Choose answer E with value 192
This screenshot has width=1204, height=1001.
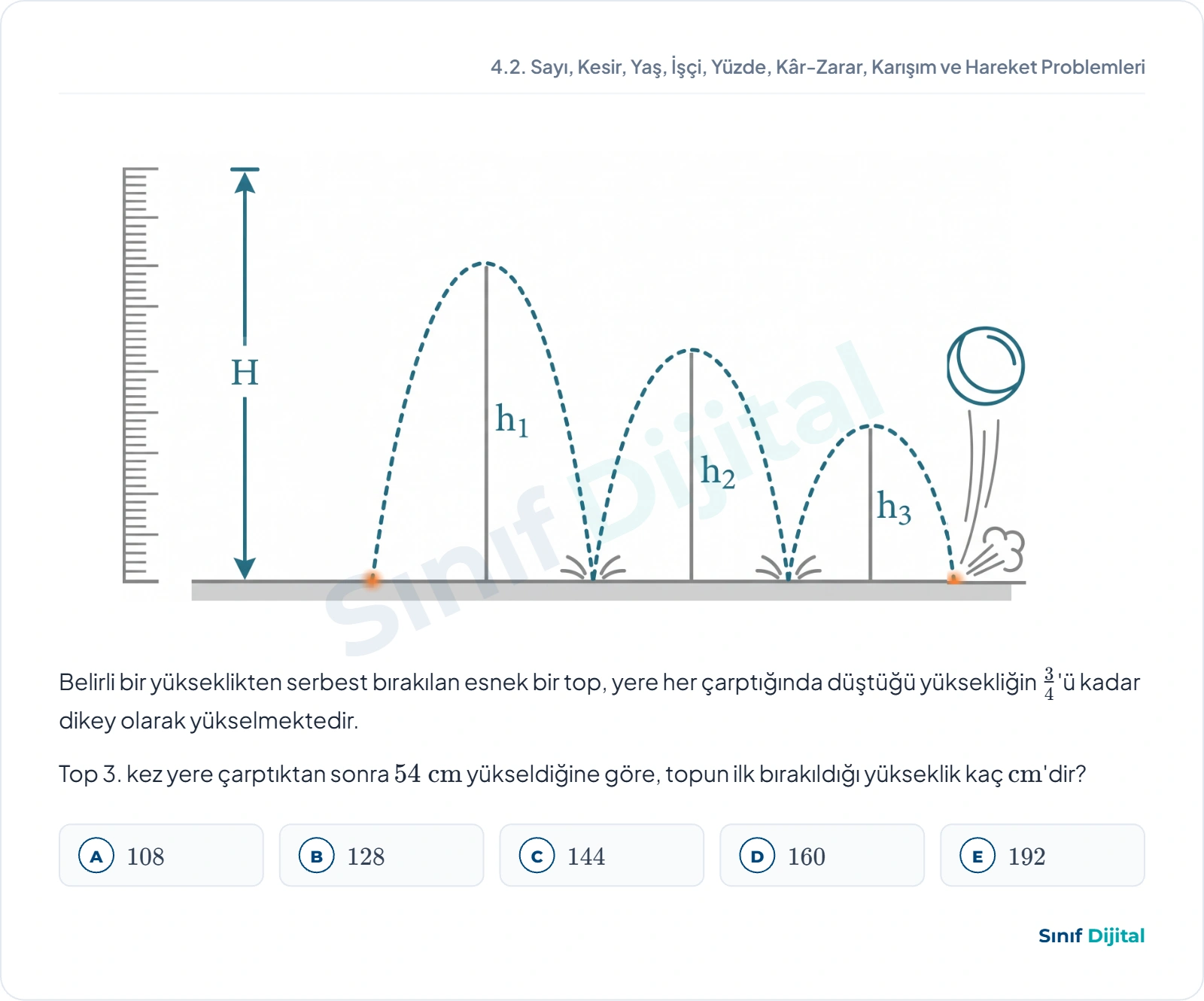point(1042,855)
